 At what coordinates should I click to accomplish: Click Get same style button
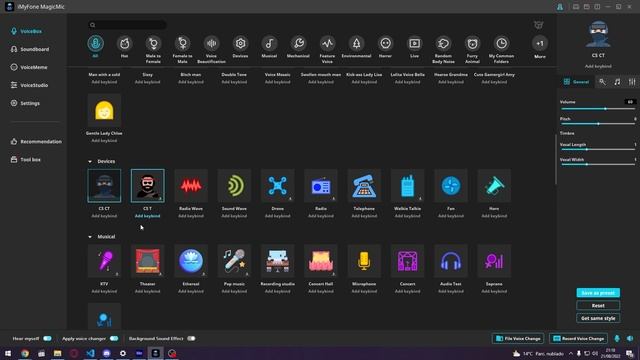[x=598, y=318]
